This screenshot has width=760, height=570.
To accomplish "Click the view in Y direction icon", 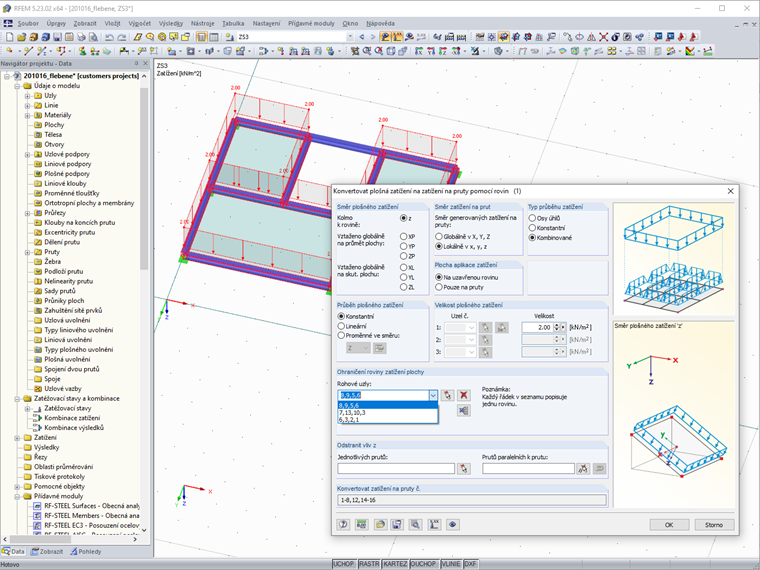I will pyautogui.click(x=431, y=51).
